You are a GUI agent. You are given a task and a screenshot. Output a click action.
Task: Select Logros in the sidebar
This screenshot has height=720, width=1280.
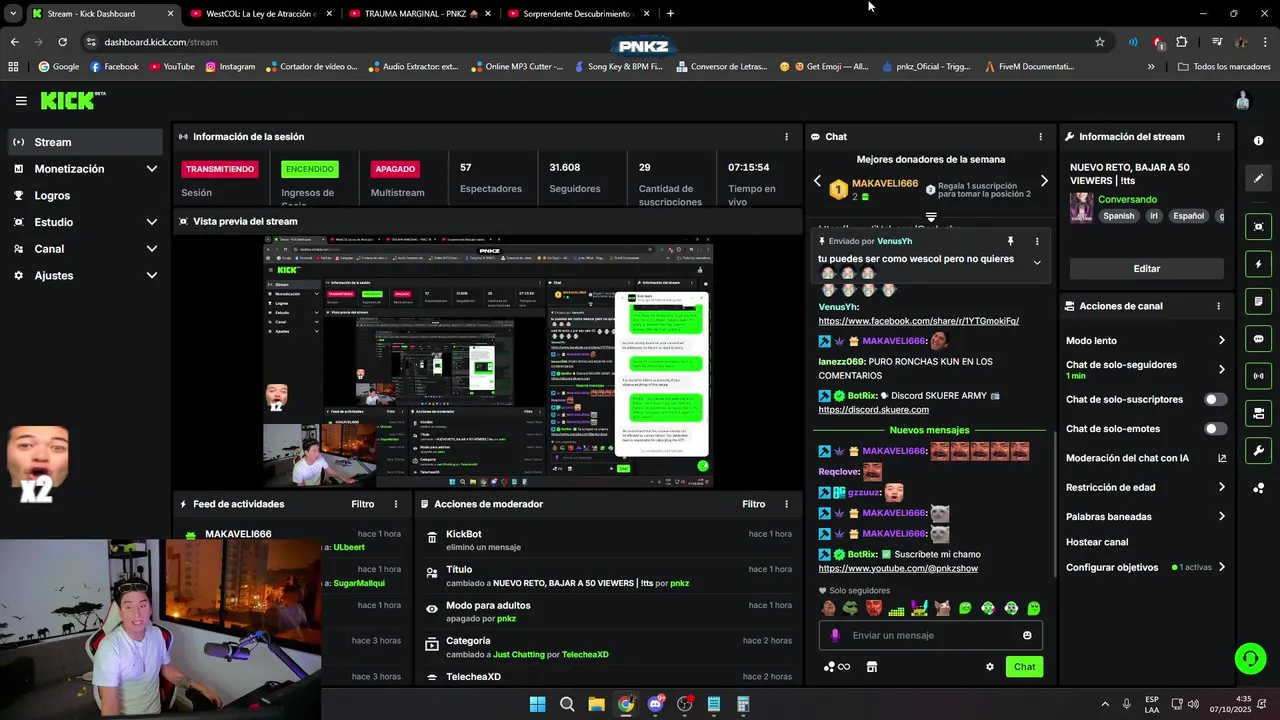point(84,196)
